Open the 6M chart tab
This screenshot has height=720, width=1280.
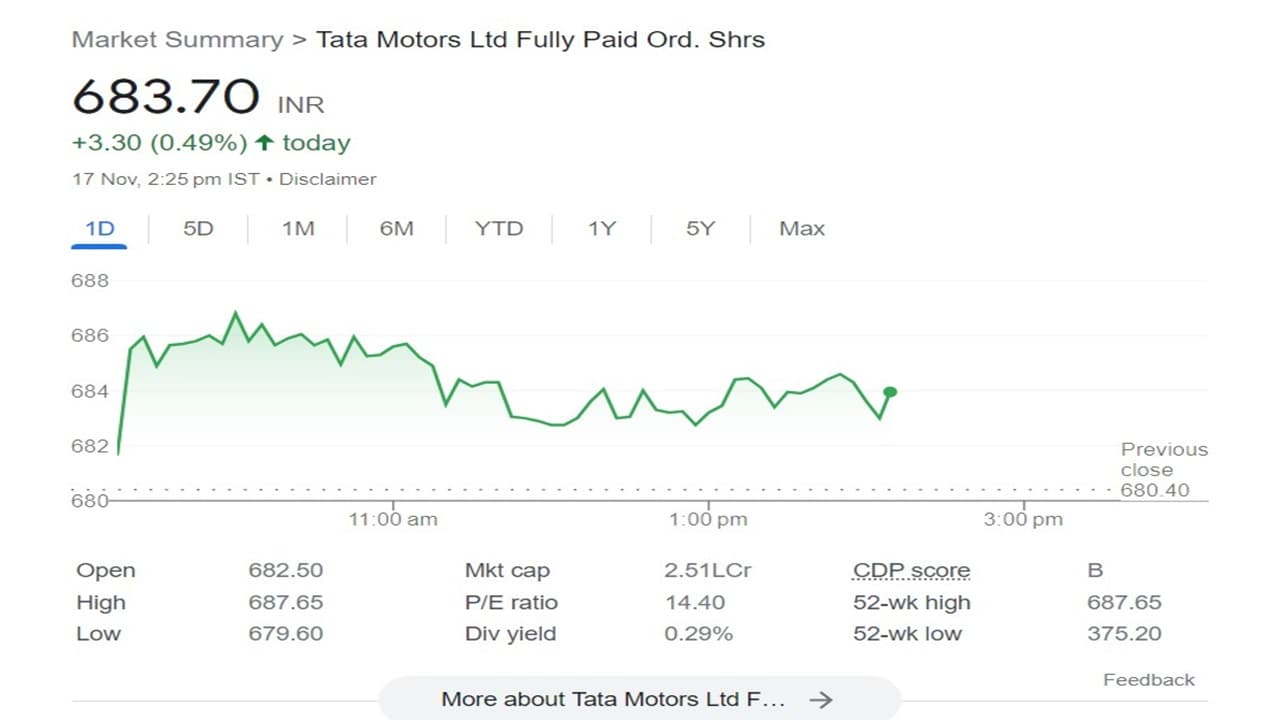pyautogui.click(x=396, y=229)
